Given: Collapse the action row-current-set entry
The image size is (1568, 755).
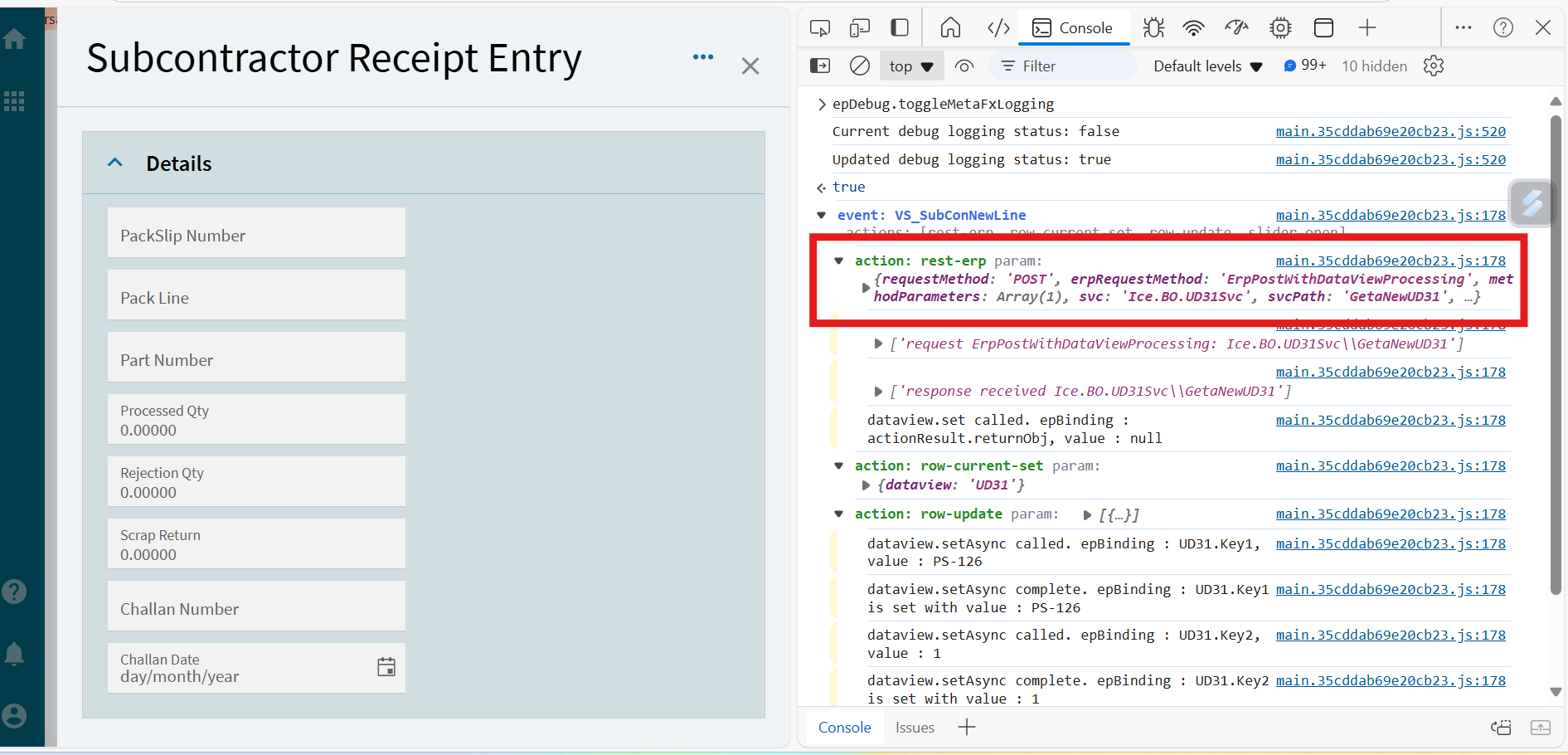Looking at the screenshot, I should coord(839,466).
